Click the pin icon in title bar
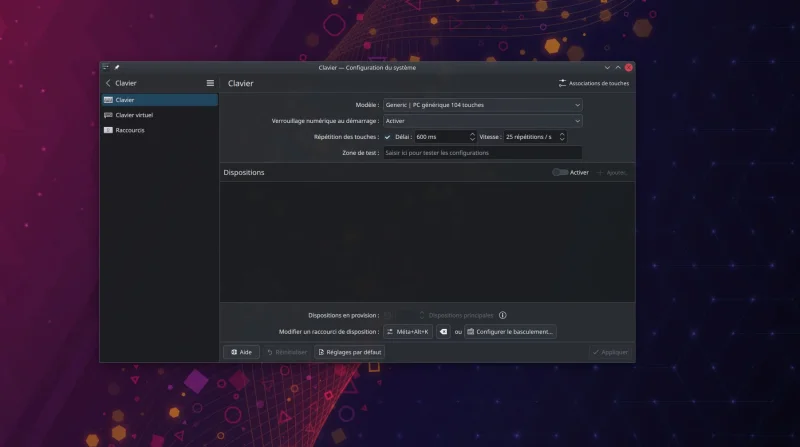The height and width of the screenshot is (447, 800). [x=117, y=67]
